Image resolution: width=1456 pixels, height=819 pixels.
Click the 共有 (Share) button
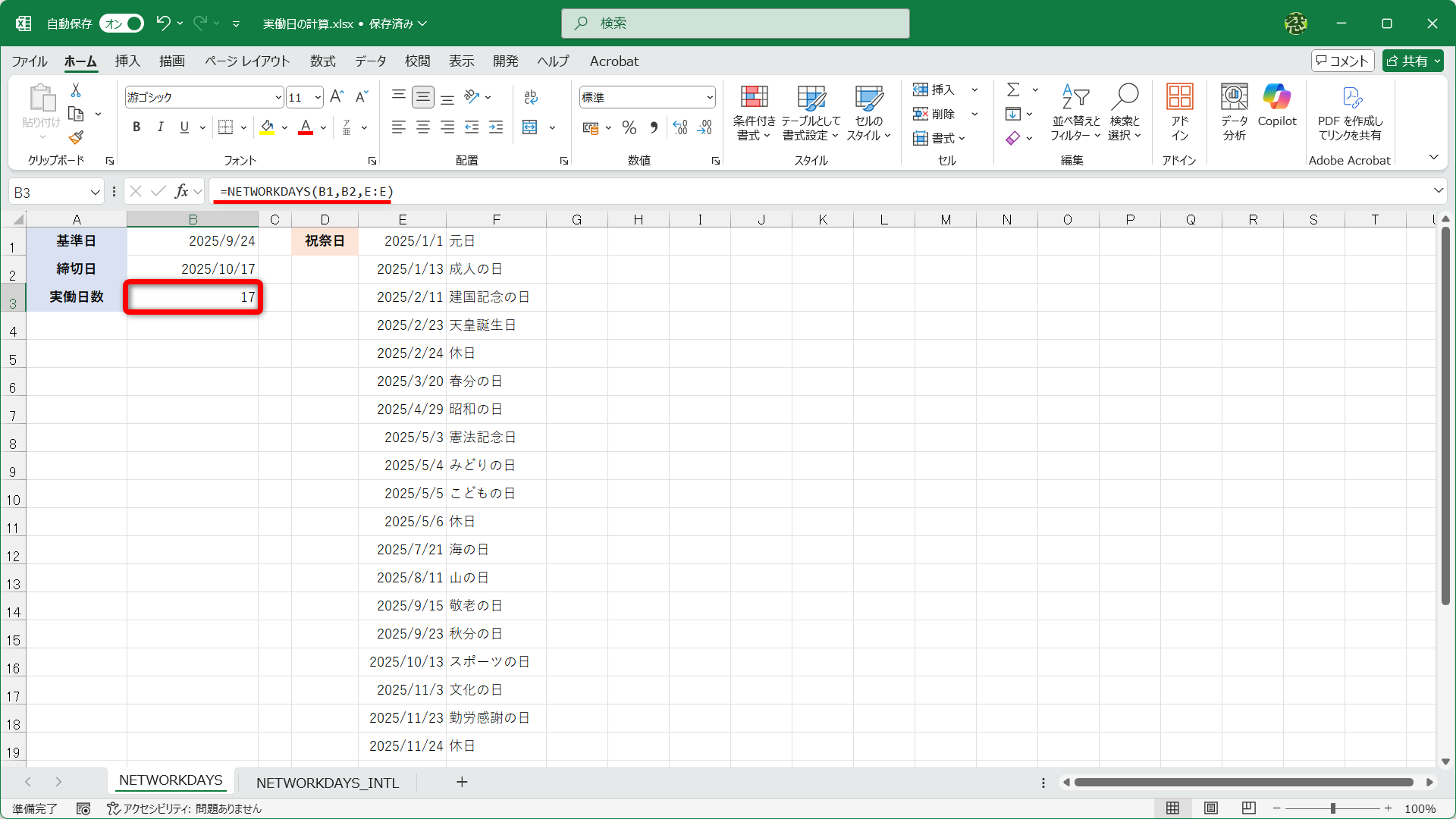pos(1412,61)
